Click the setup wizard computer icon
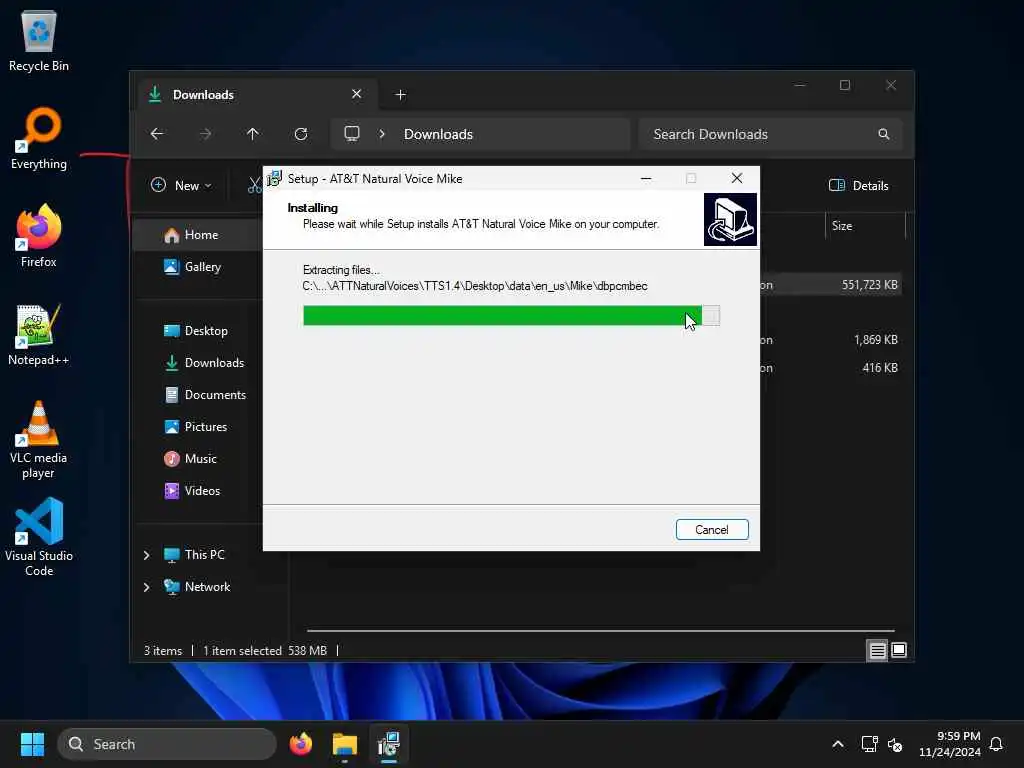The height and width of the screenshot is (768, 1024). click(x=730, y=219)
